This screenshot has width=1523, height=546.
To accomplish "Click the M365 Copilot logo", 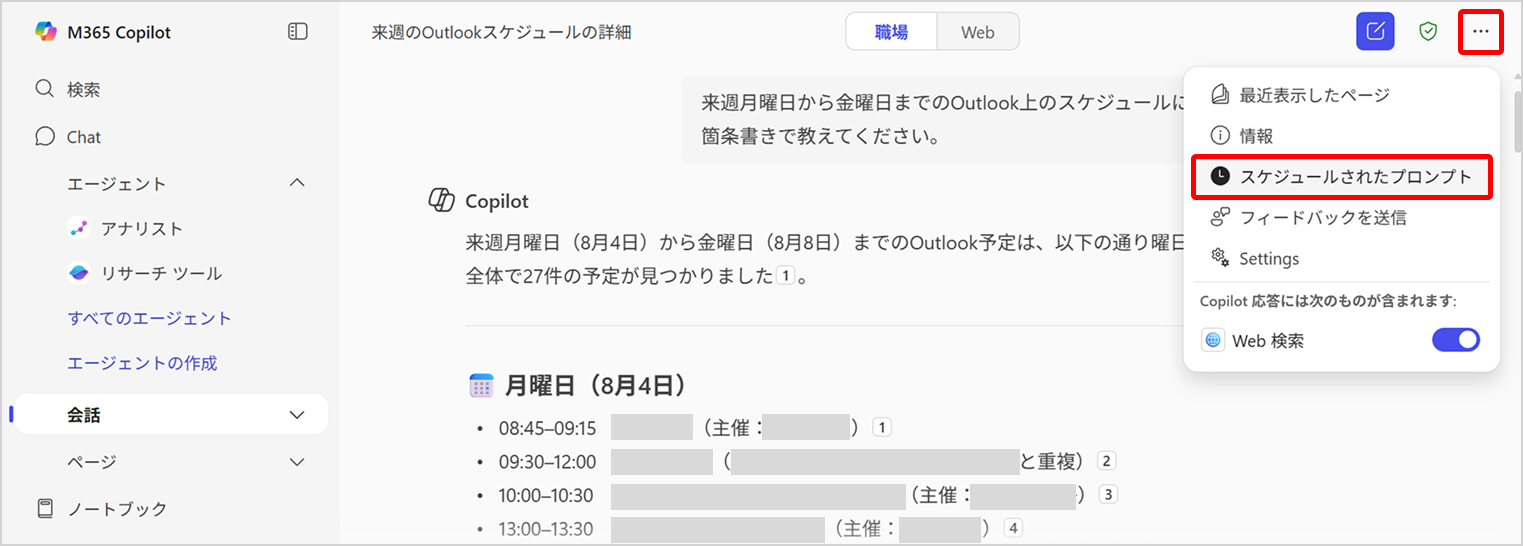I will [x=46, y=32].
